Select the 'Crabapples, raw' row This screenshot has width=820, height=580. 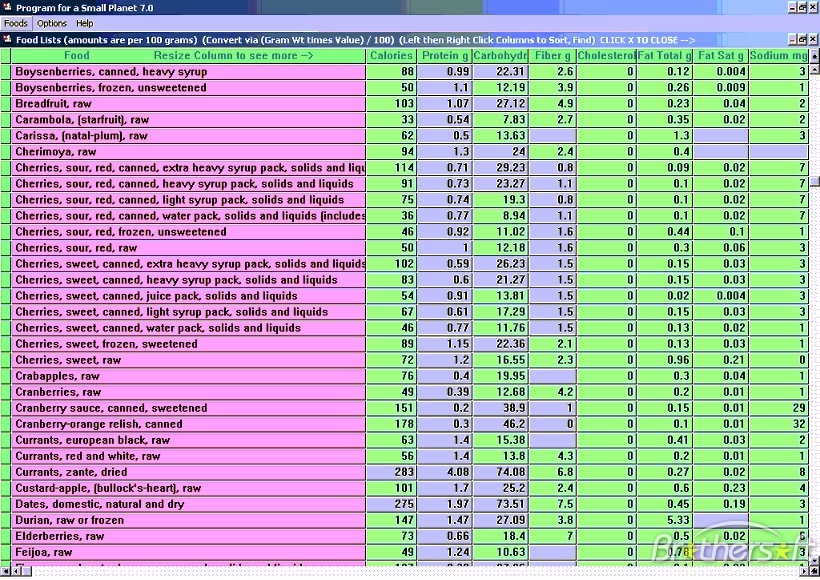[188, 376]
